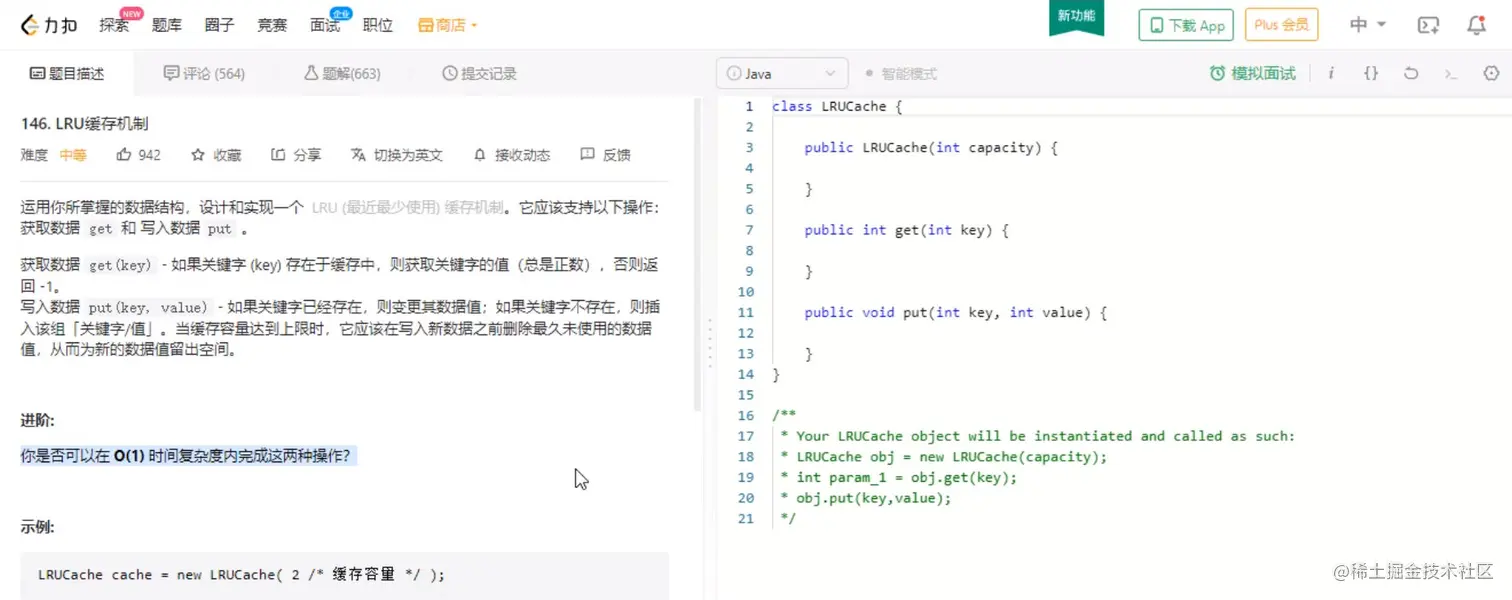This screenshot has width=1512, height=600.
Task: Toggle the 智能模式 smart mode
Action: coord(901,73)
